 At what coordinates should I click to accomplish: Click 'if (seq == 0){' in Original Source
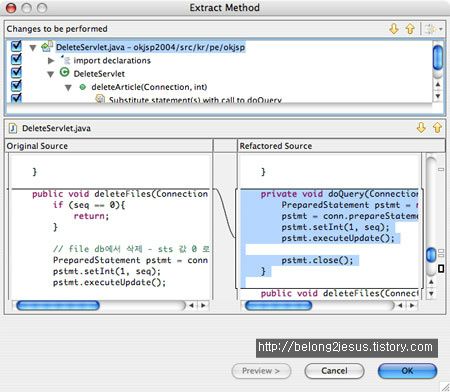pos(89,205)
